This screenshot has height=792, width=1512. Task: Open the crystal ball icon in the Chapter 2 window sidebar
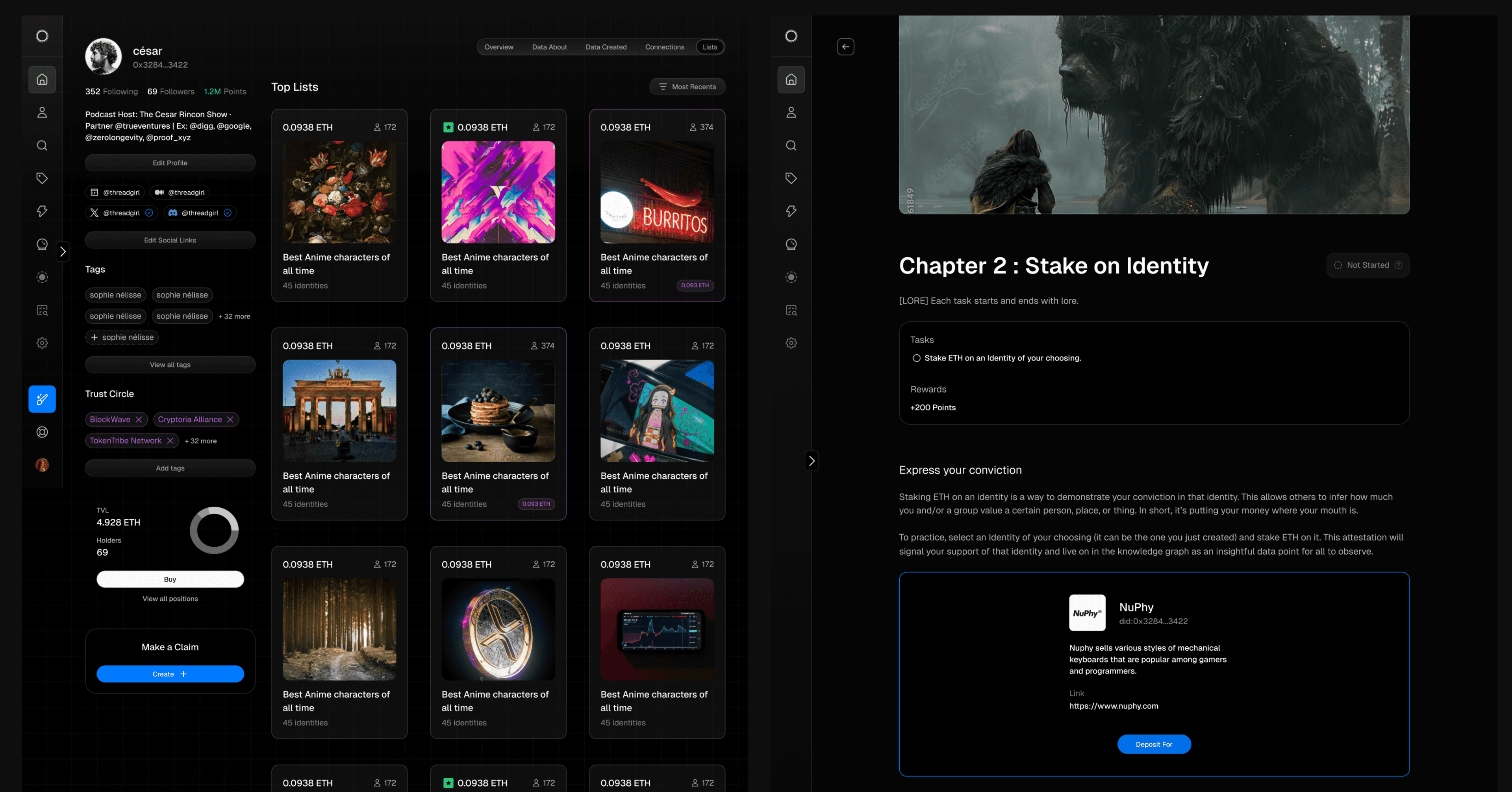[791, 244]
